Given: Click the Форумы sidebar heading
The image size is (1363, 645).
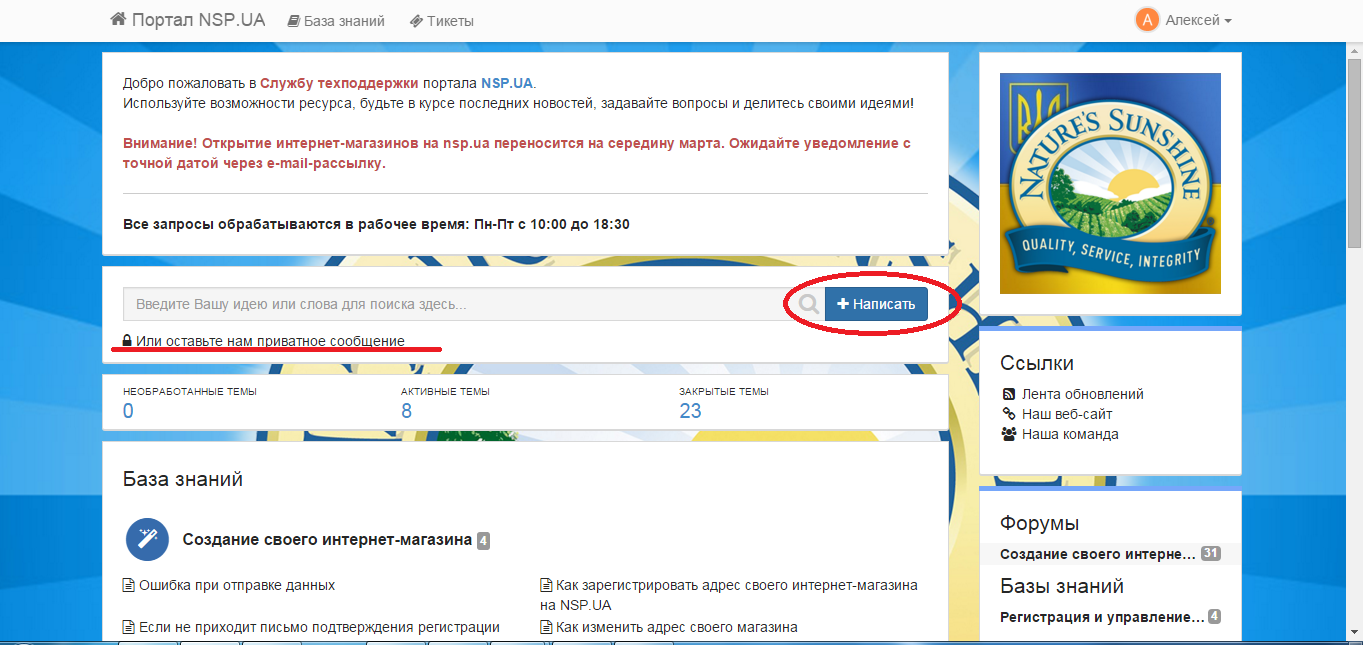Looking at the screenshot, I should pos(1040,523).
